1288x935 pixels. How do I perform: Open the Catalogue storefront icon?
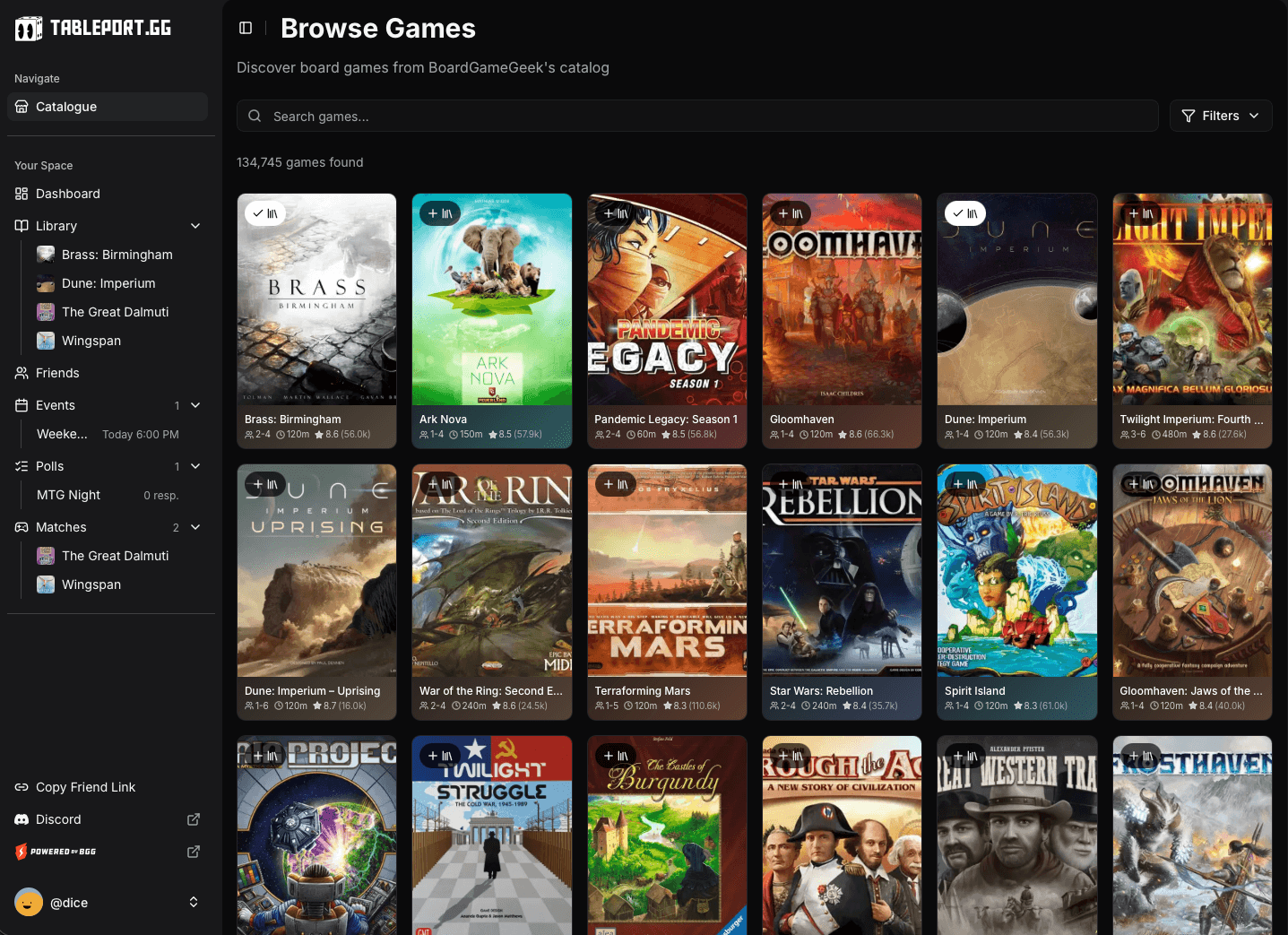(x=21, y=107)
